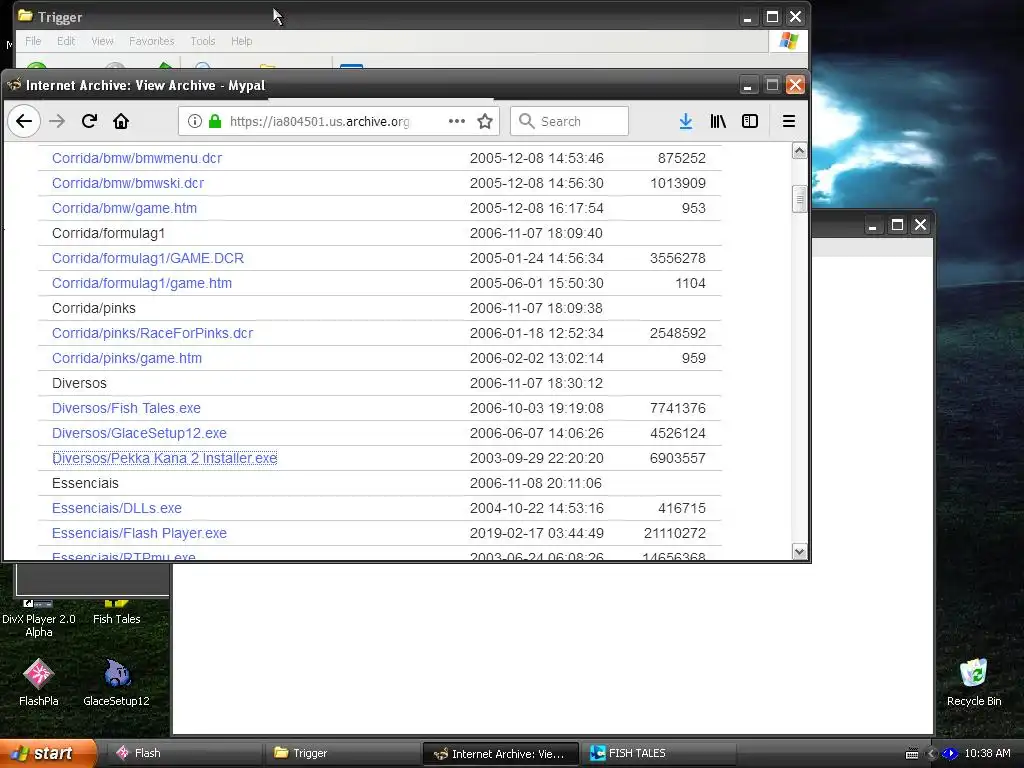Switch to FISH TALES taskbar button

pyautogui.click(x=658, y=753)
